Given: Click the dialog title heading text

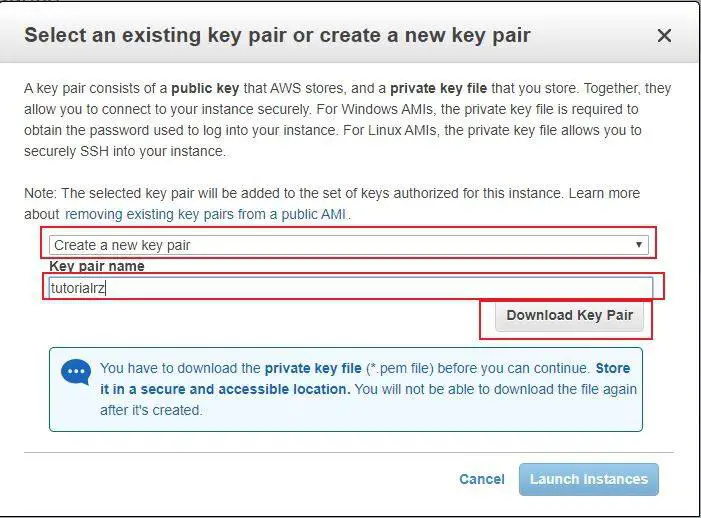Looking at the screenshot, I should pos(277,36).
